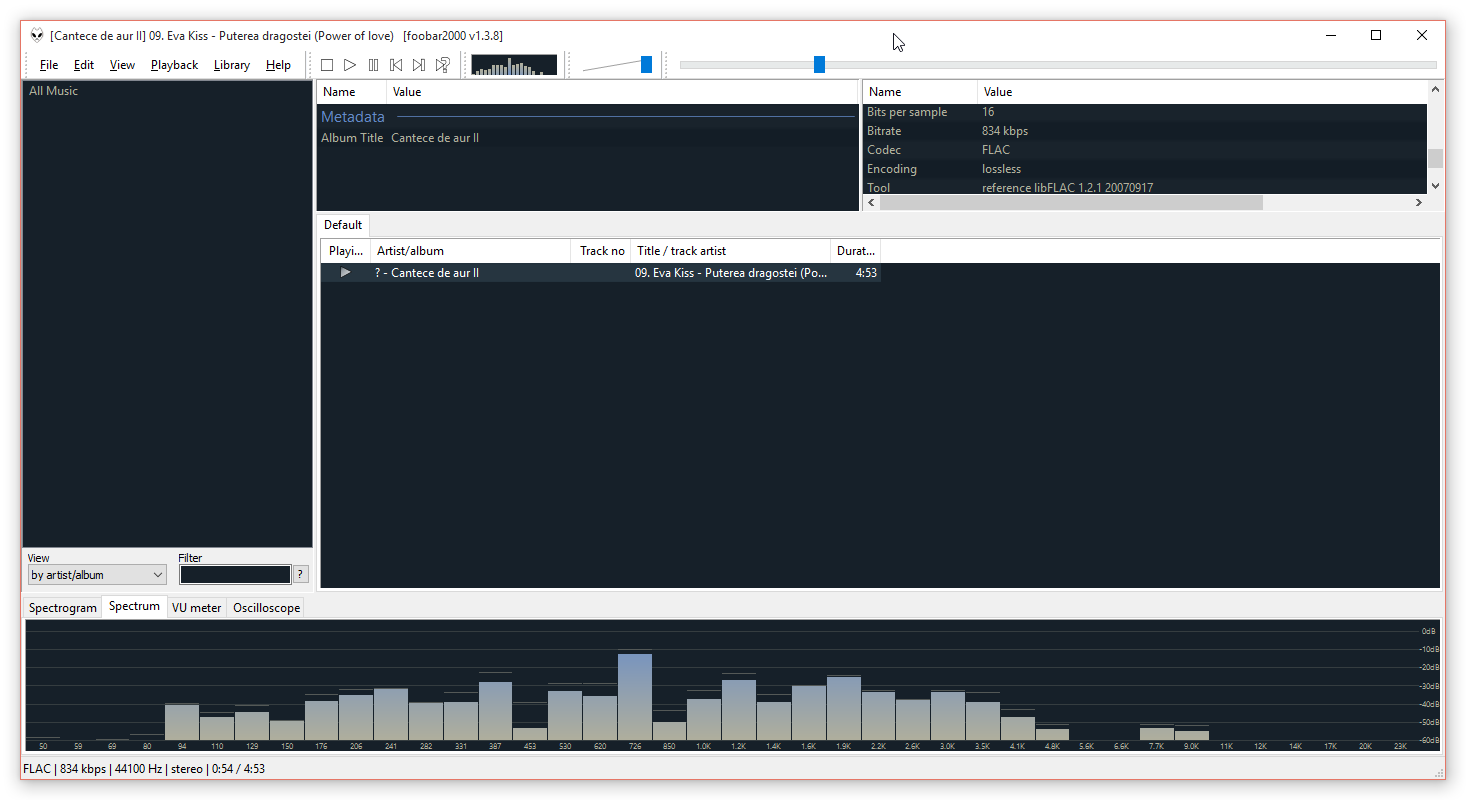Click the Play triangle button in the toolbar
The width and height of the screenshot is (1466, 800).
[x=350, y=65]
